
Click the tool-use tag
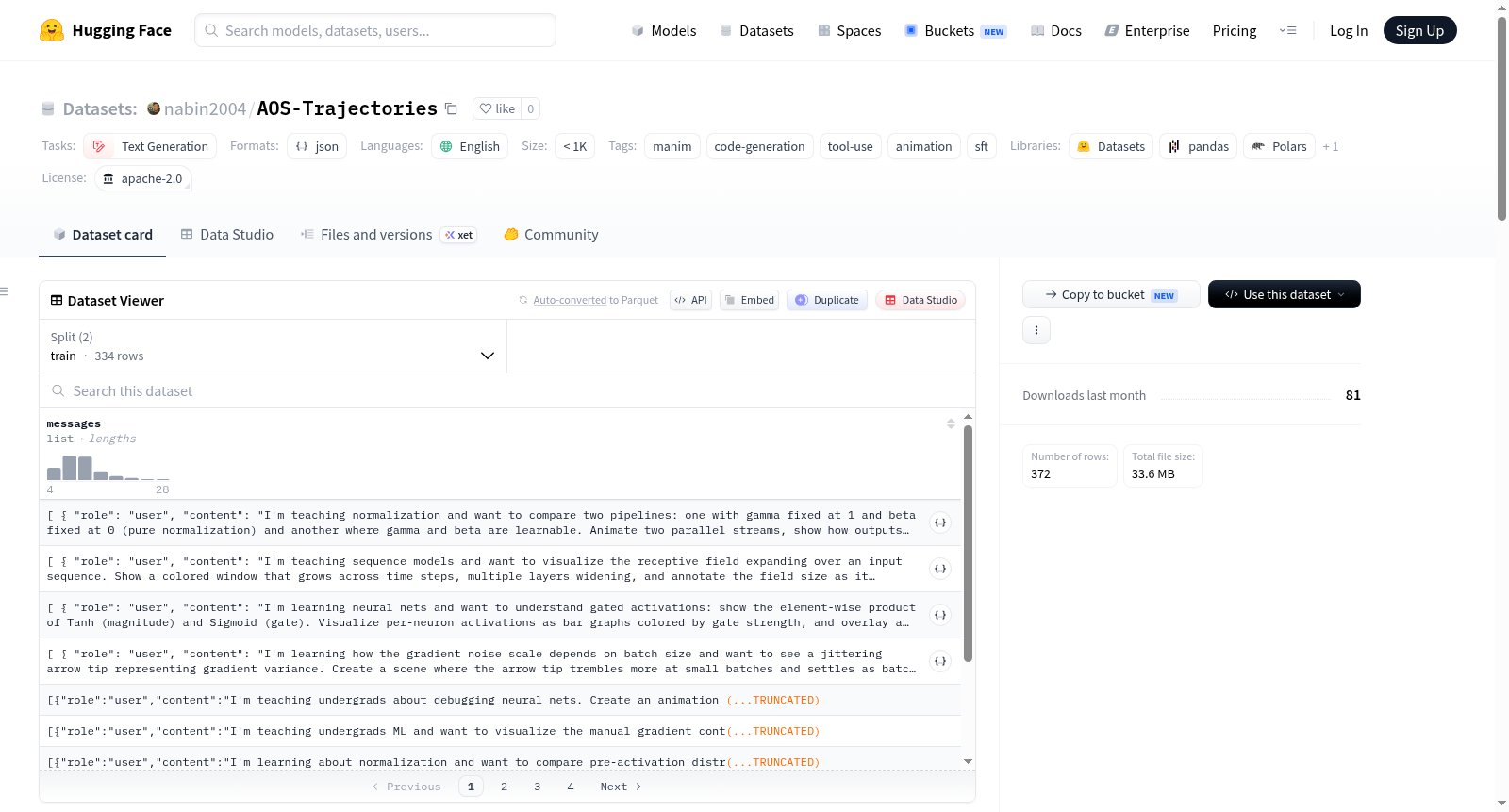click(851, 146)
